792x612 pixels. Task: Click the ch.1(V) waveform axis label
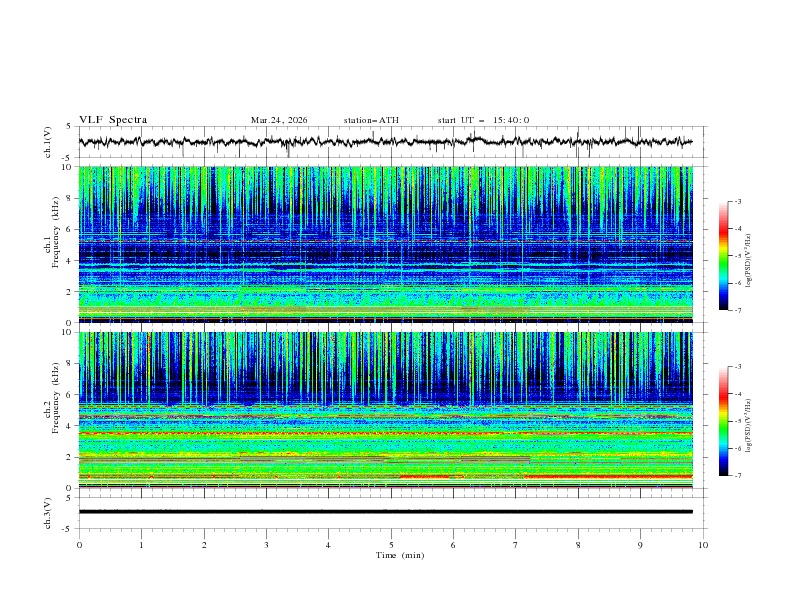click(48, 142)
